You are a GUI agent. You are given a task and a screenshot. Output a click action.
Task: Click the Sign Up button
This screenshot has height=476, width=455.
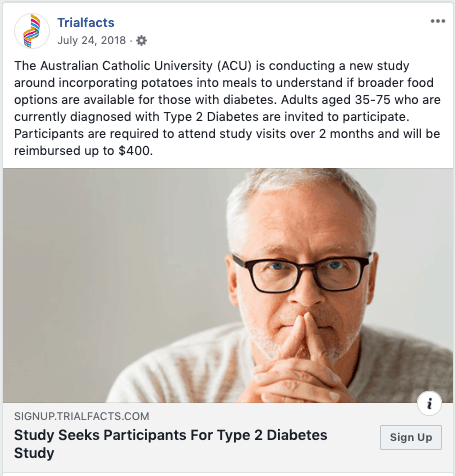[411, 437]
